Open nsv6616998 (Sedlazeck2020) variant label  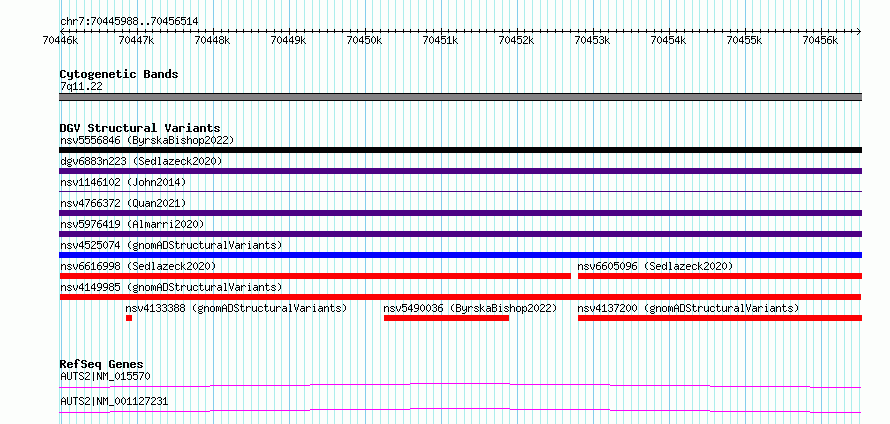click(x=138, y=266)
